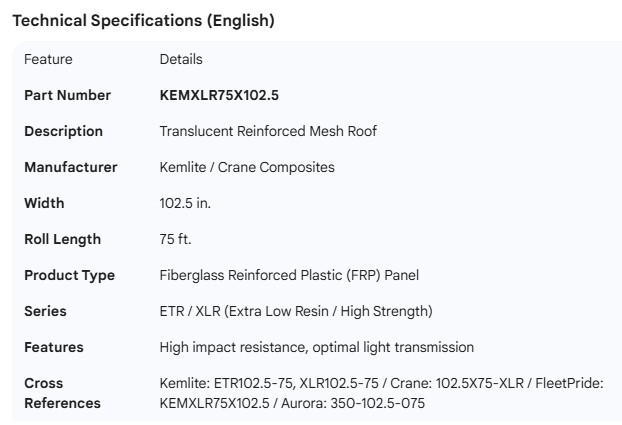
Task: Select the Manufacturer row label
Action: [x=71, y=167]
